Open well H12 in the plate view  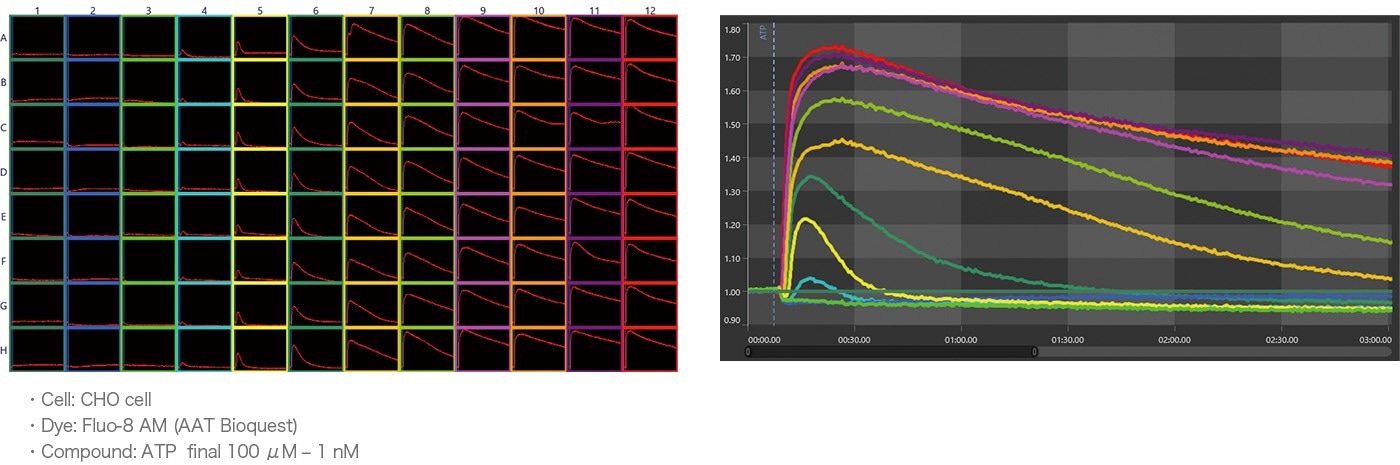[x=650, y=350]
